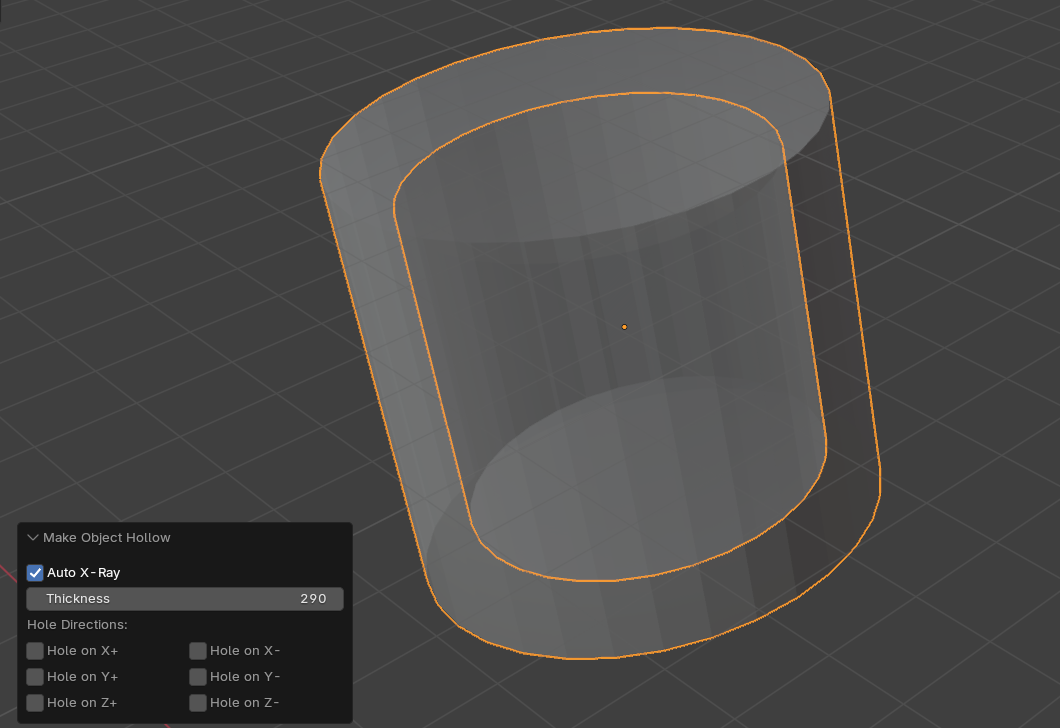Adjust the Thickness slider
The image size is (1060, 728).
point(185,598)
